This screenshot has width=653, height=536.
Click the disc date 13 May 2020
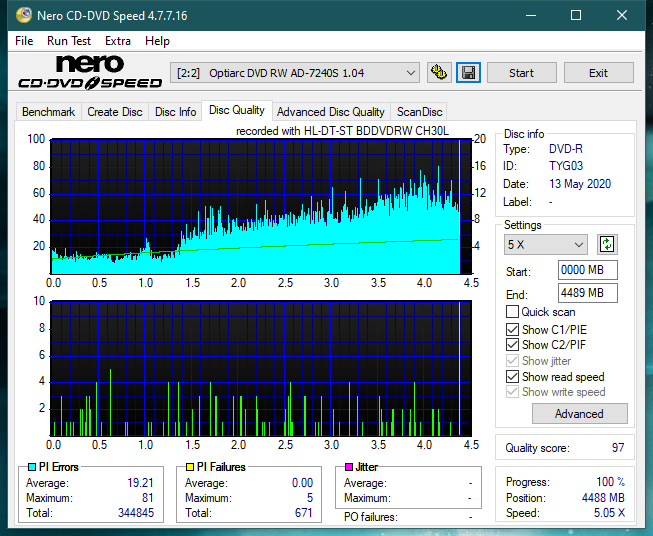(580, 184)
